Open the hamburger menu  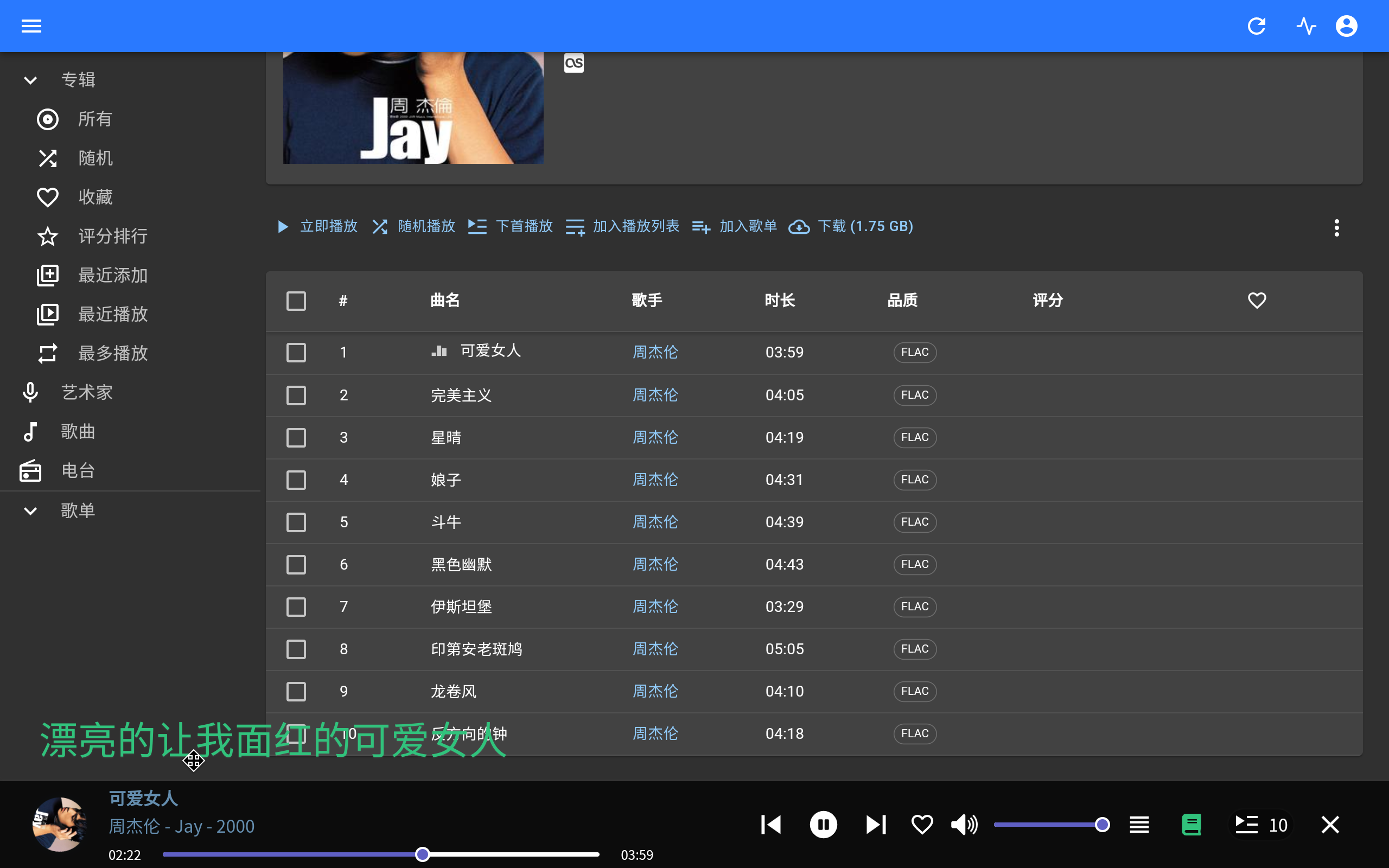31,26
